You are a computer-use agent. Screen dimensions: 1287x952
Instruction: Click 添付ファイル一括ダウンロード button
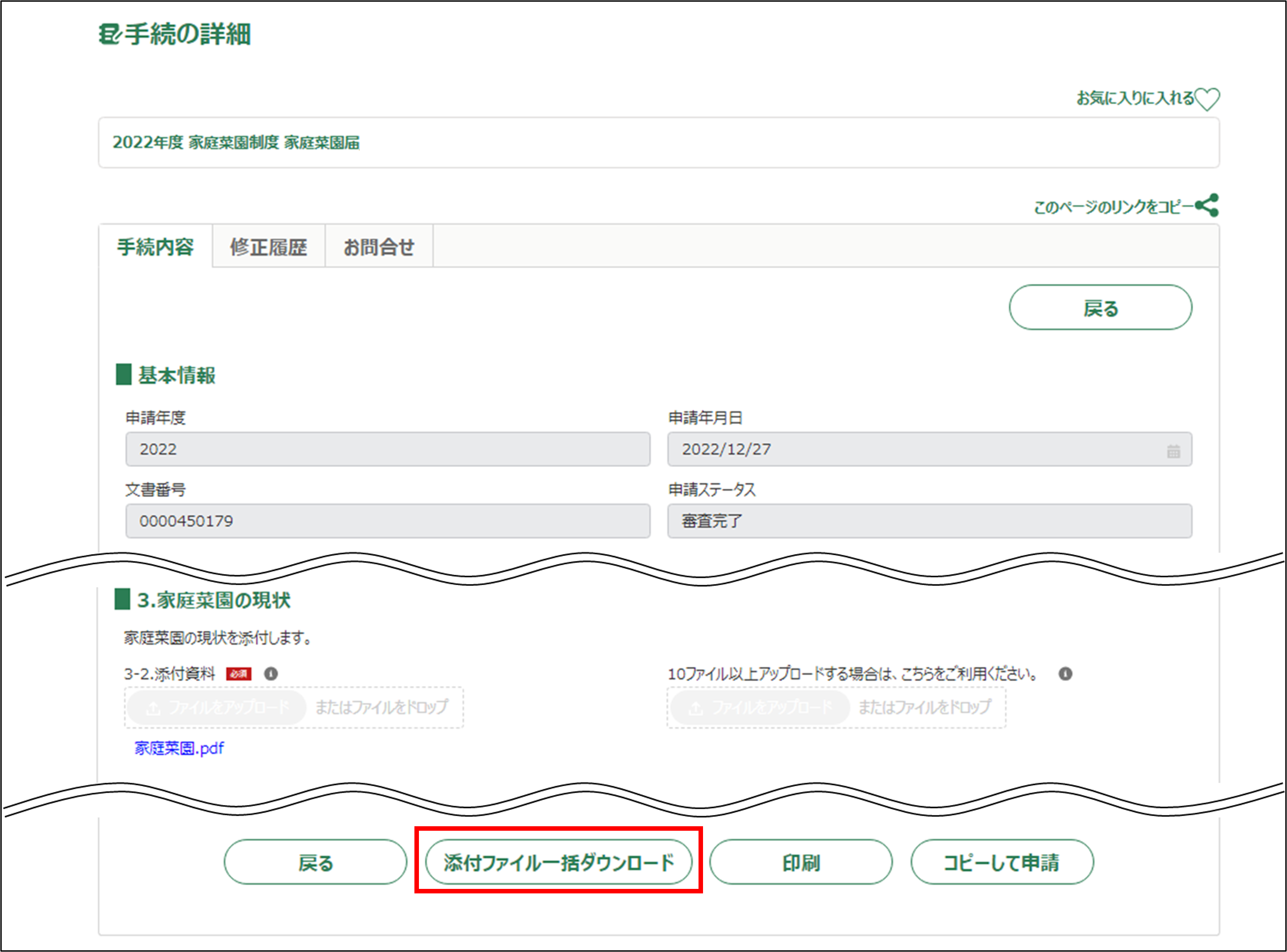[x=558, y=862]
